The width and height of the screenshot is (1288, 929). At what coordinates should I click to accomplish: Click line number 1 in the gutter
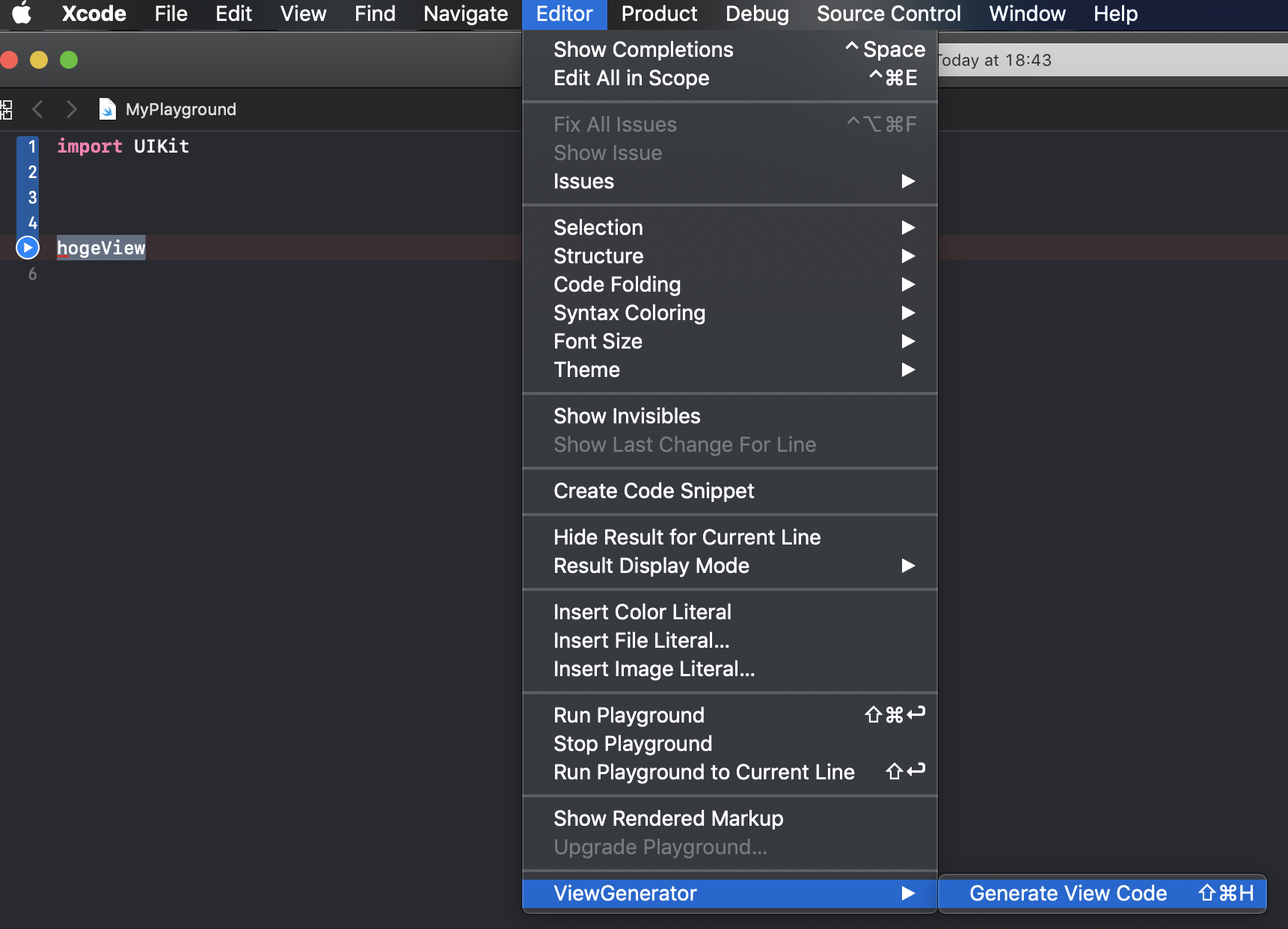pyautogui.click(x=31, y=147)
